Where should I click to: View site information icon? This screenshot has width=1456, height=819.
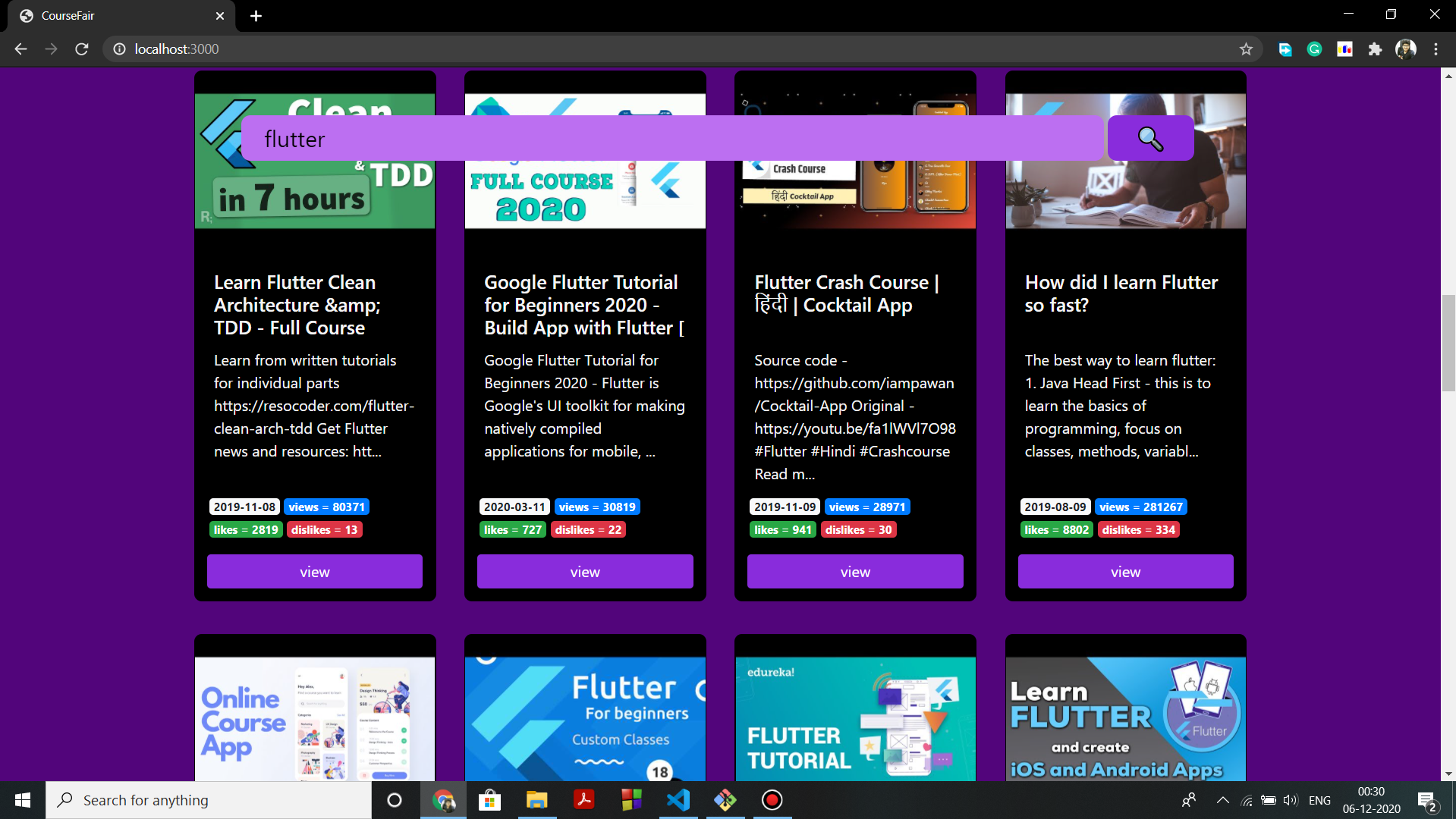(x=119, y=49)
